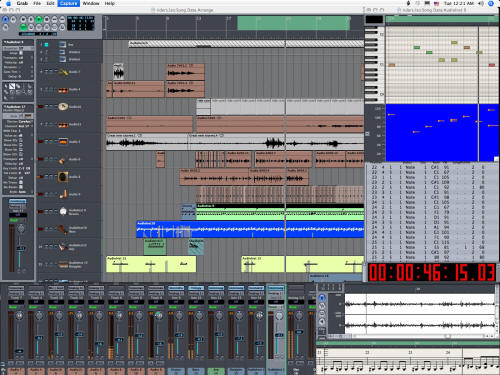Open the highlighted Quantize field in region parameters
Viewport: 500px width, 375px height.
pyautogui.click(x=18, y=48)
